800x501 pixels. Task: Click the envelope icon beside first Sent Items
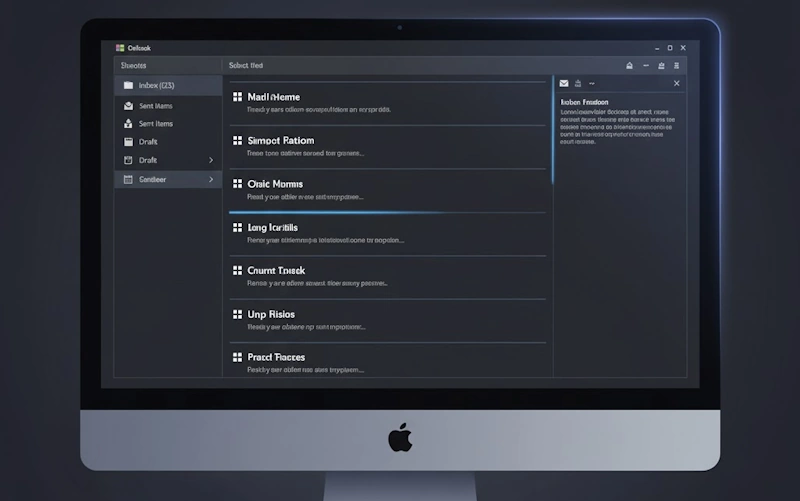coord(128,105)
